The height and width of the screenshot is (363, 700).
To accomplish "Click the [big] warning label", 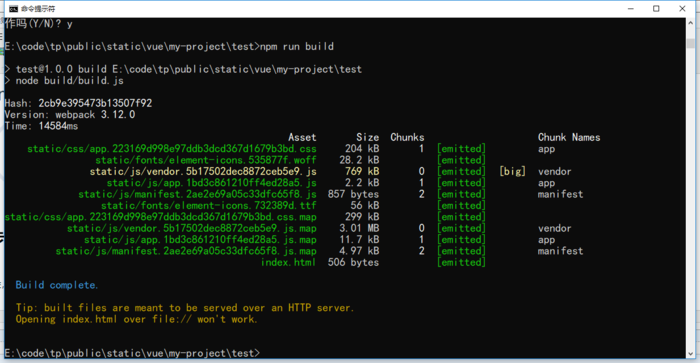I will coord(512,171).
